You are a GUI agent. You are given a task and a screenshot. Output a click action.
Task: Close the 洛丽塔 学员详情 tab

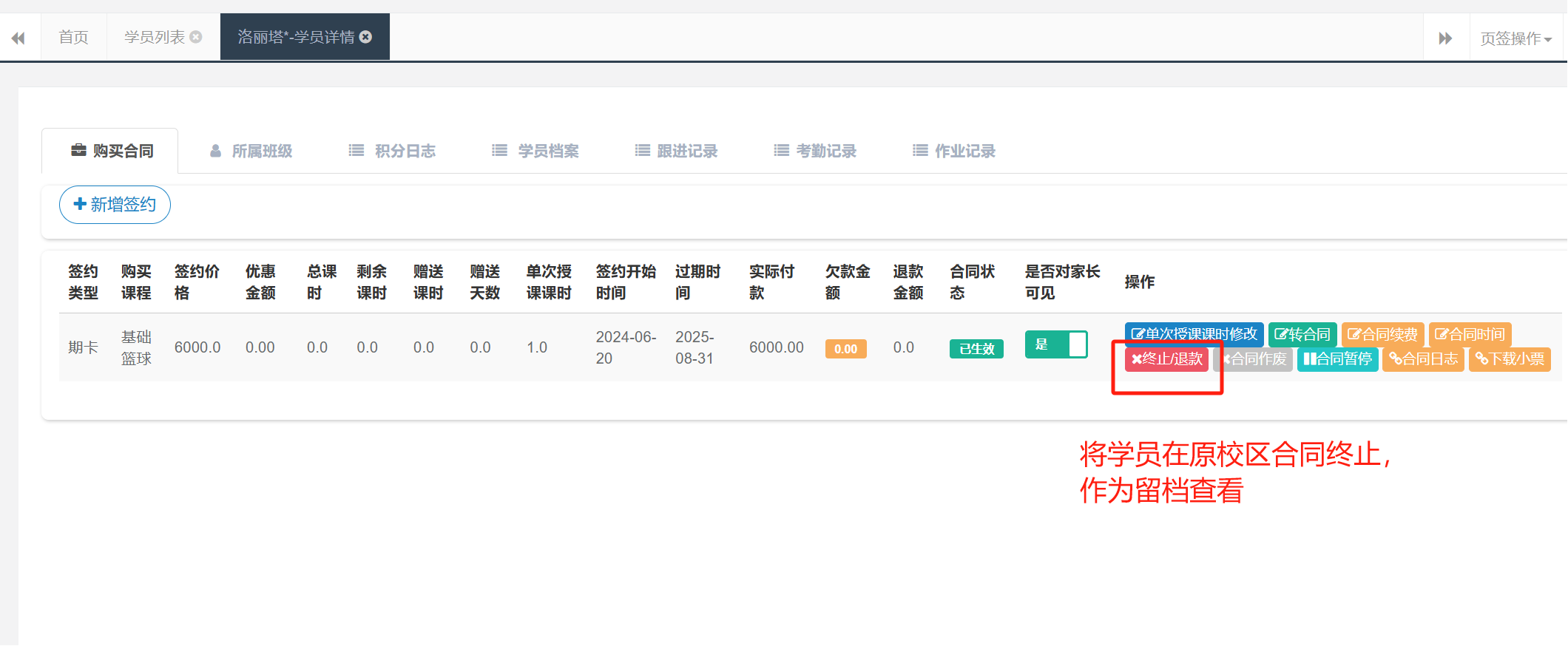coord(365,37)
